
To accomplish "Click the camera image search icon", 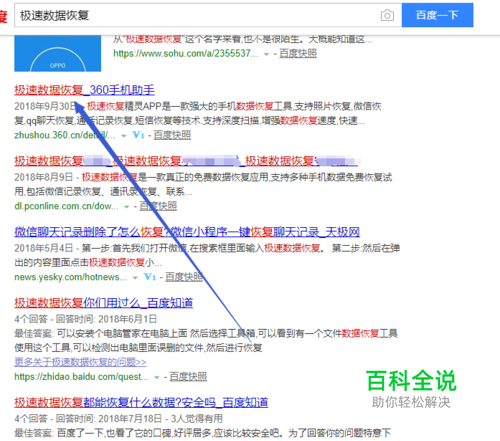I will [x=387, y=15].
